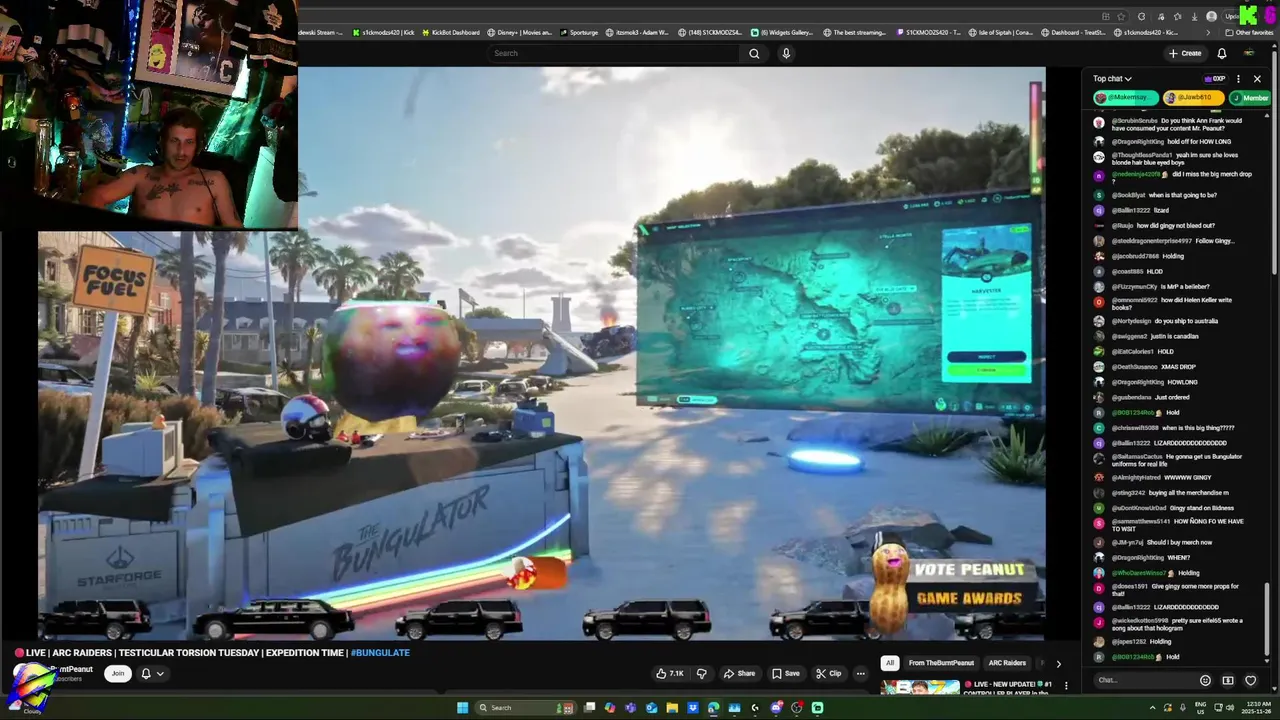Open the KickBot Dashboard bookmark
The width and height of the screenshot is (1280, 720).
coord(450,32)
